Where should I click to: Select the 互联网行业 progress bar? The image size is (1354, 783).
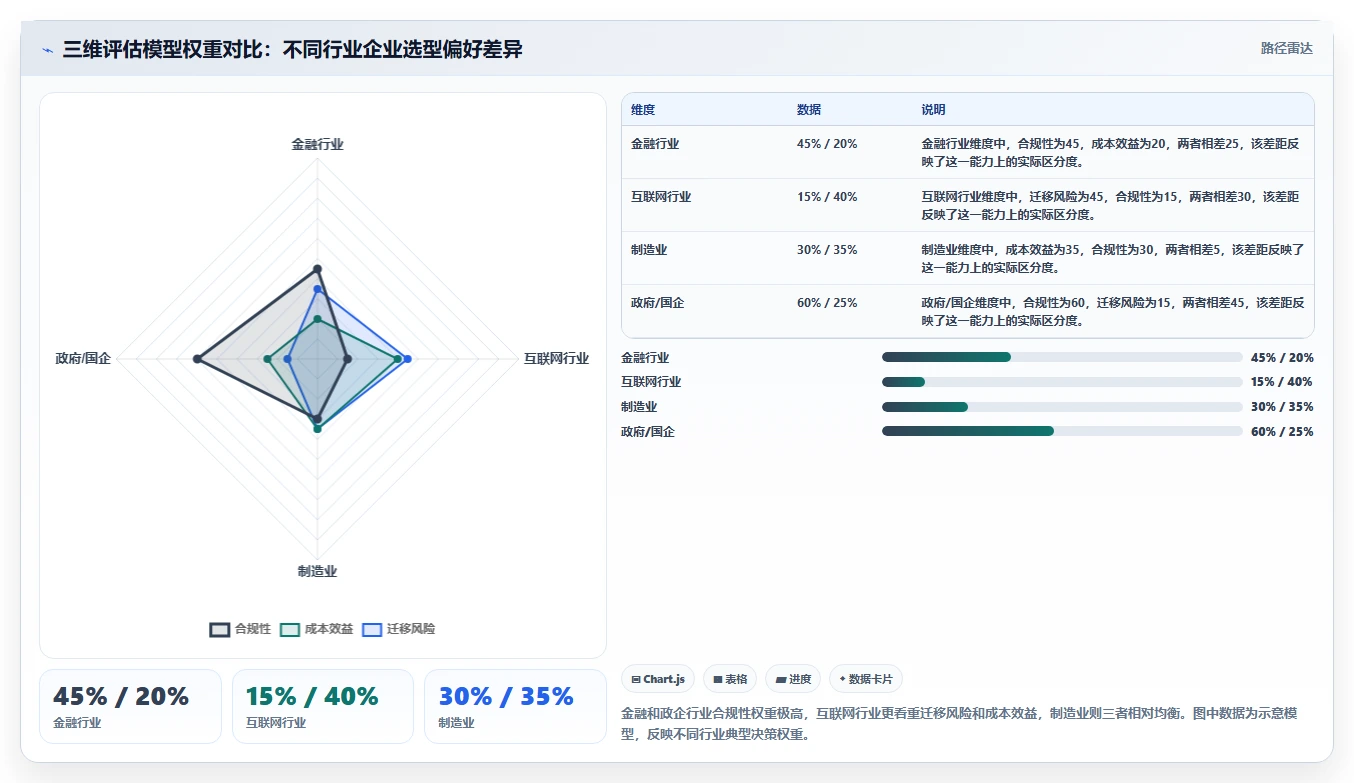click(x=1062, y=382)
